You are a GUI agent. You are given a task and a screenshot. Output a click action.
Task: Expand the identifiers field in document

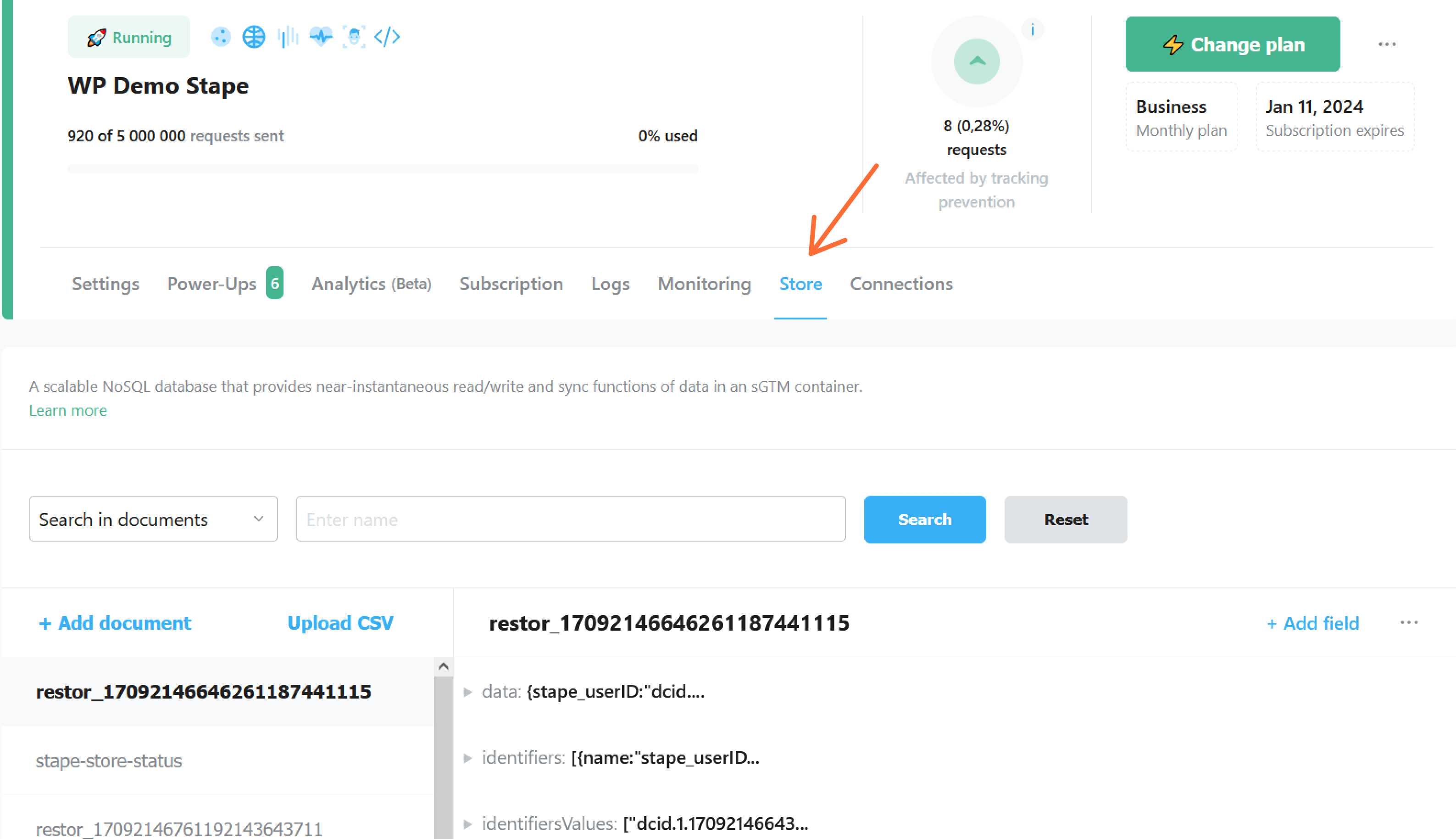pos(472,757)
